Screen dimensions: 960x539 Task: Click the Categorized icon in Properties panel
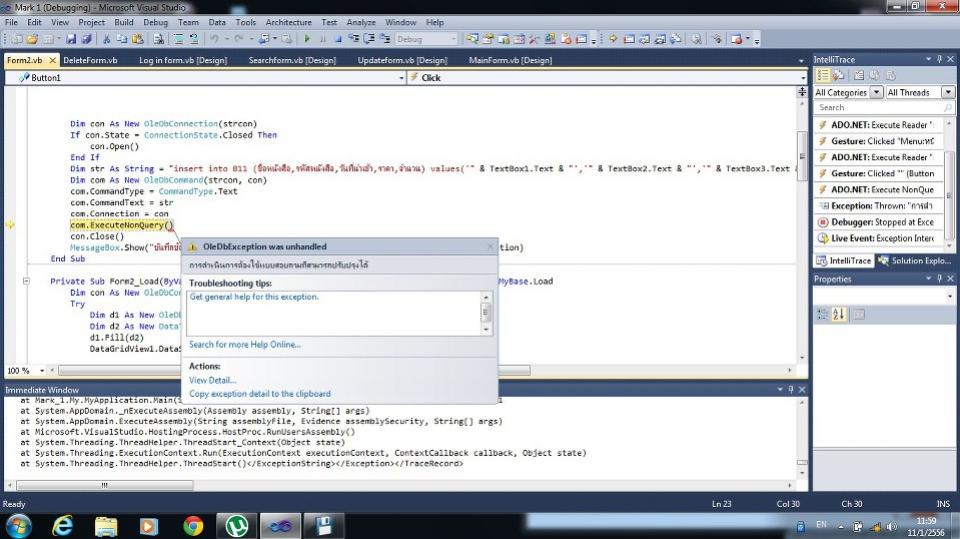click(x=823, y=314)
